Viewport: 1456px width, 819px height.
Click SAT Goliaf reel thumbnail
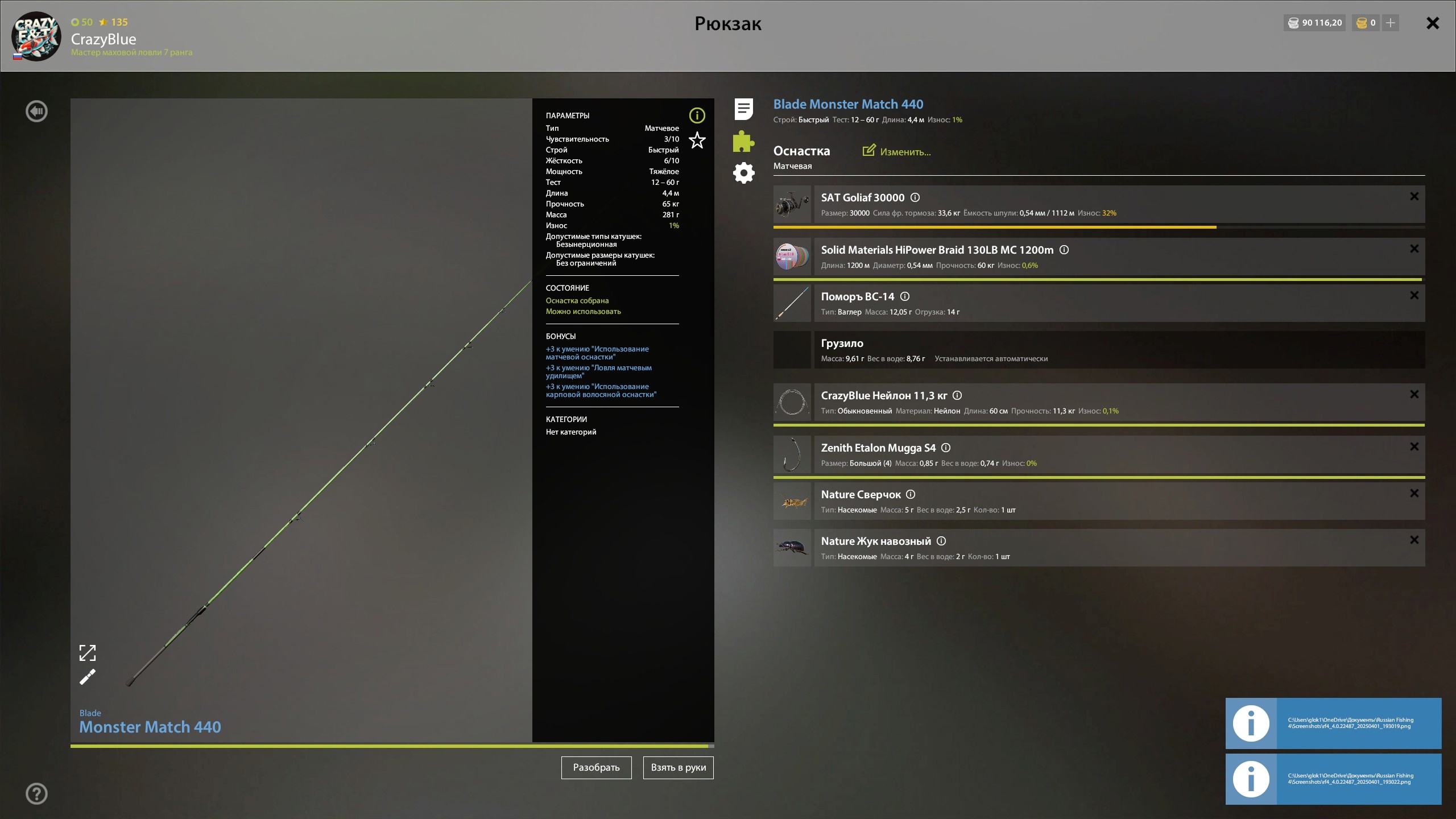click(x=792, y=204)
